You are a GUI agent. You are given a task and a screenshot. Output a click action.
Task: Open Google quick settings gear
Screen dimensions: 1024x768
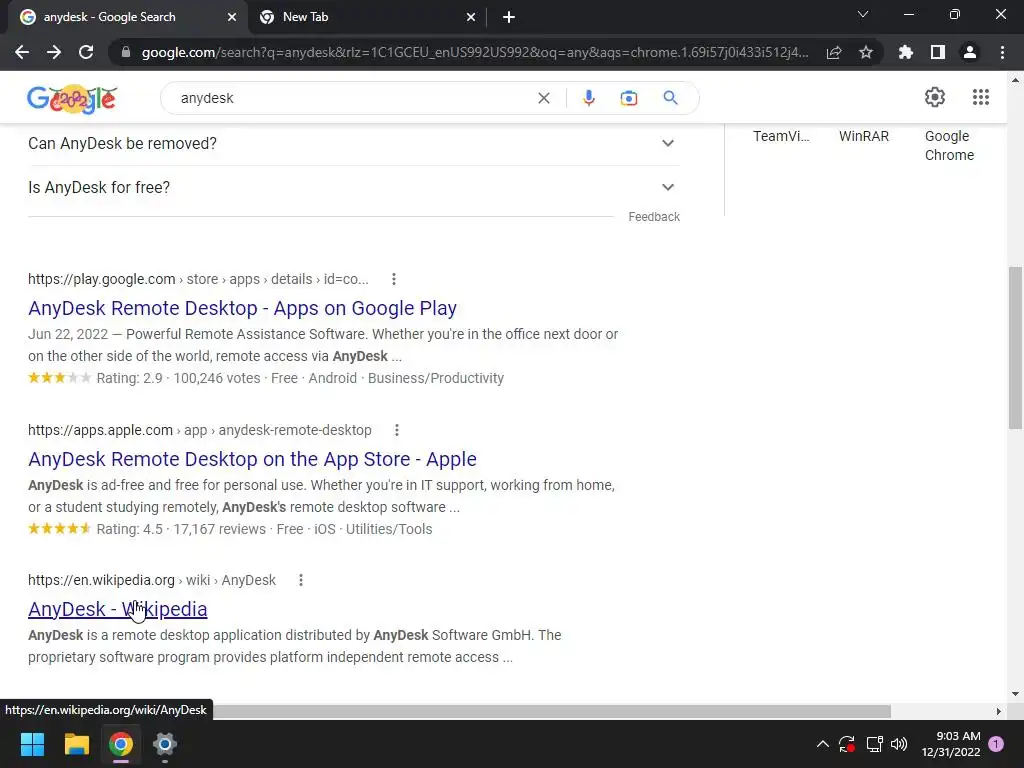click(x=935, y=97)
